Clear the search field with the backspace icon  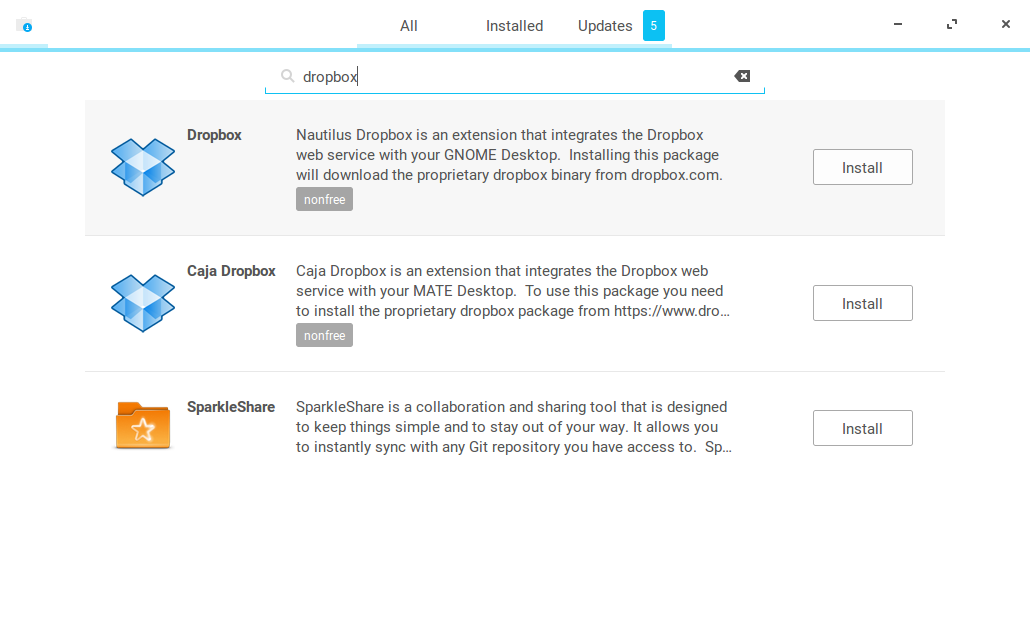pyautogui.click(x=742, y=76)
